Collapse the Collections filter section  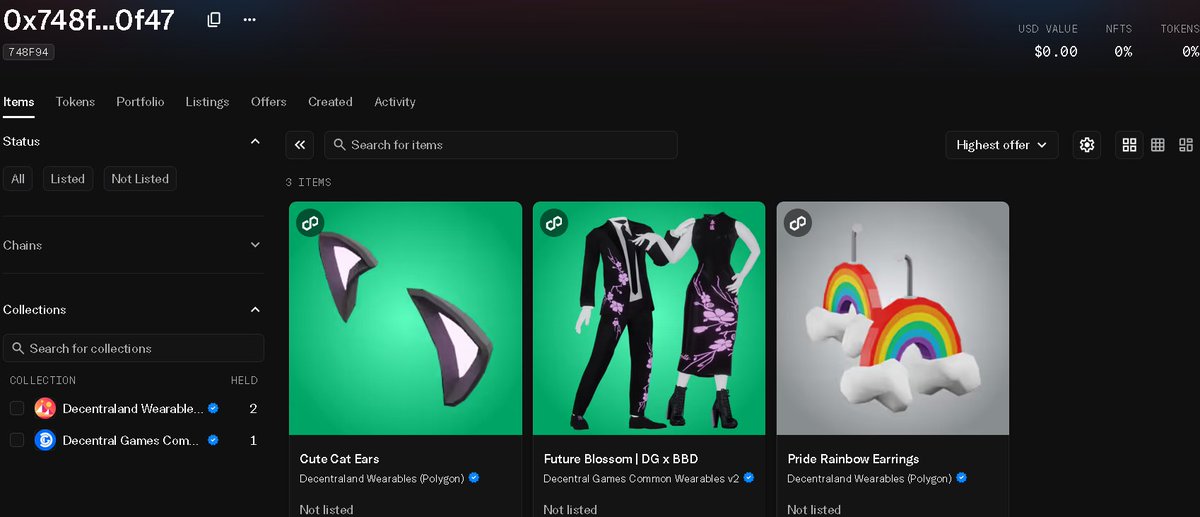(255, 310)
